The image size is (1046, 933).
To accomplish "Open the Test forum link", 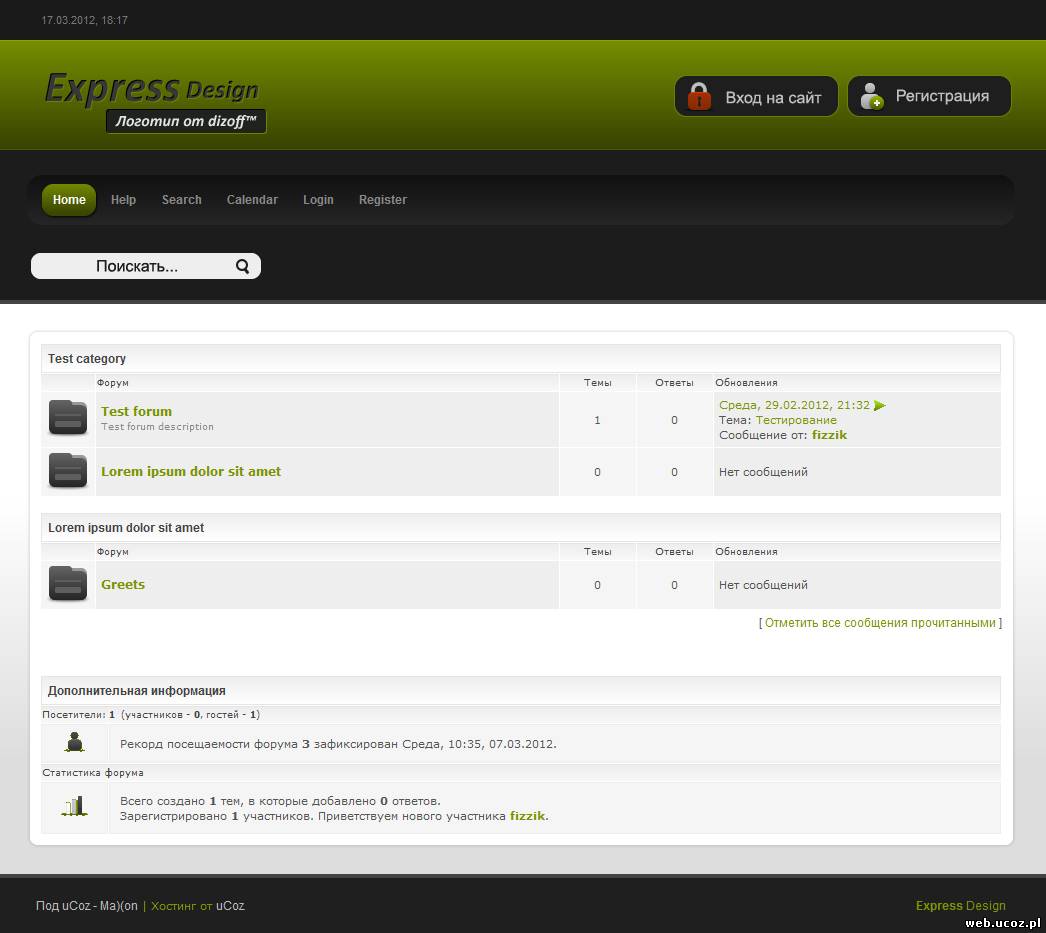I will click(136, 411).
